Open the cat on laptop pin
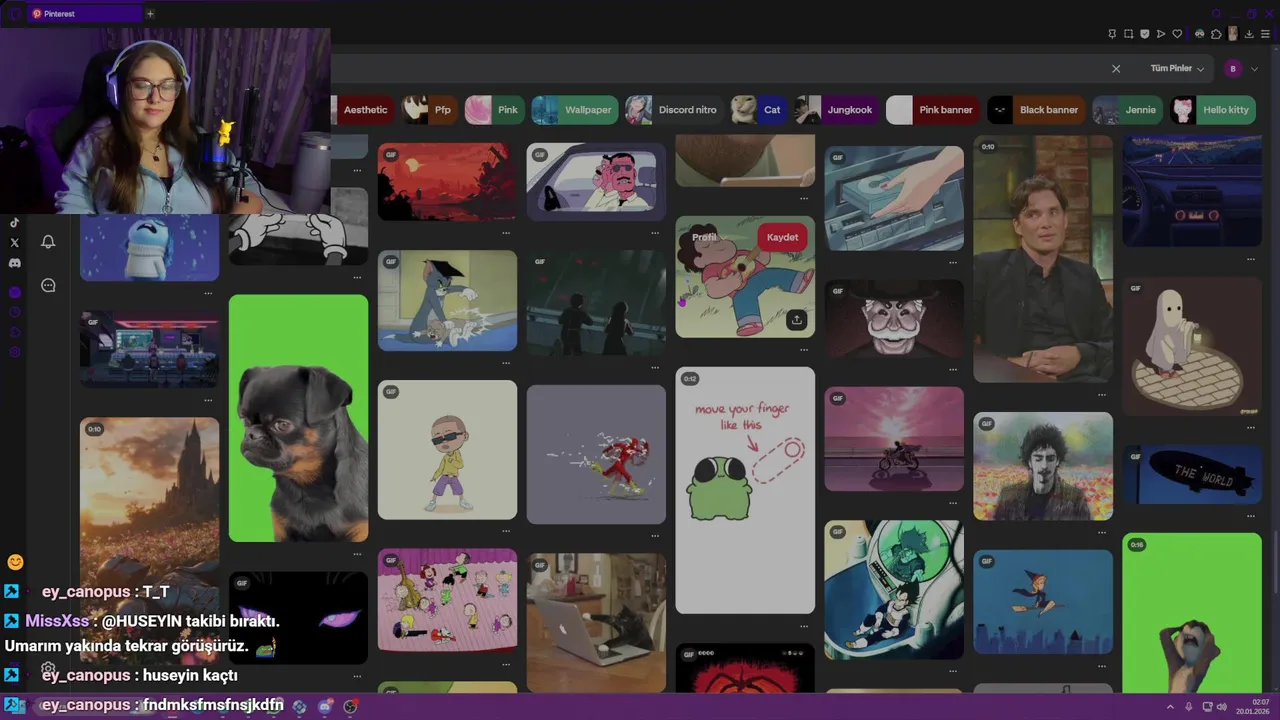Viewport: 1280px width, 720px height. click(596, 623)
